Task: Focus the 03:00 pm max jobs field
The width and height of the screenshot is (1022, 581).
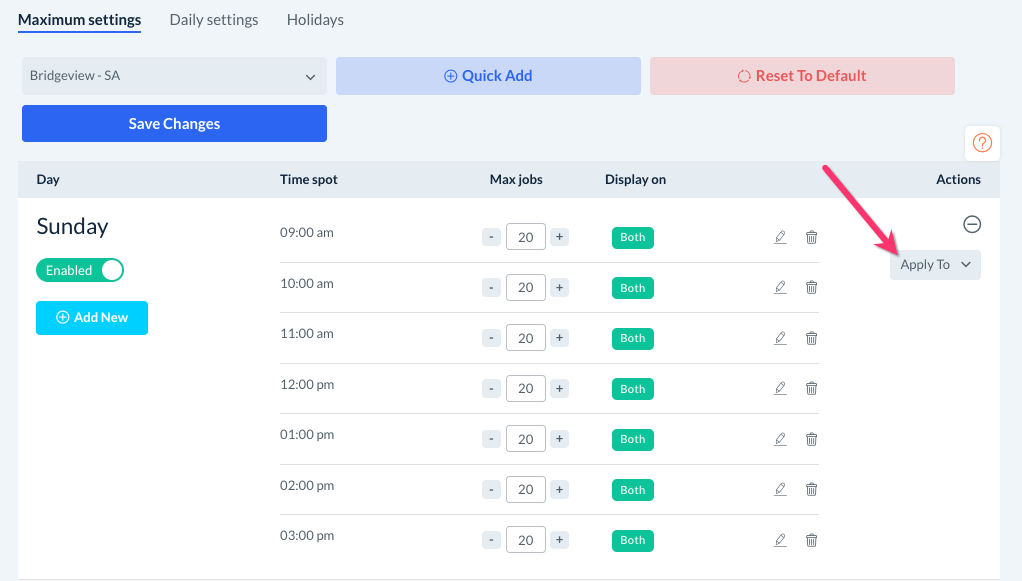Action: point(526,541)
